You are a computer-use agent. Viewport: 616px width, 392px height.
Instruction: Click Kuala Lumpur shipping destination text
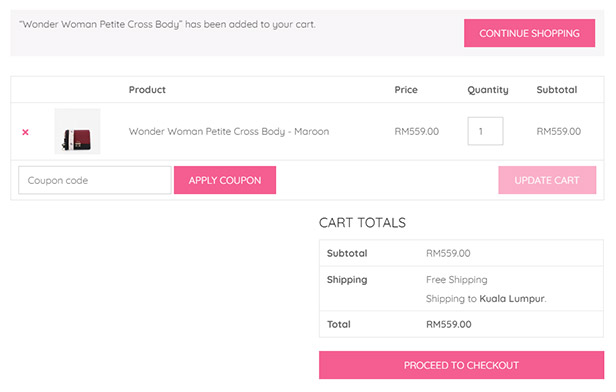pos(512,299)
